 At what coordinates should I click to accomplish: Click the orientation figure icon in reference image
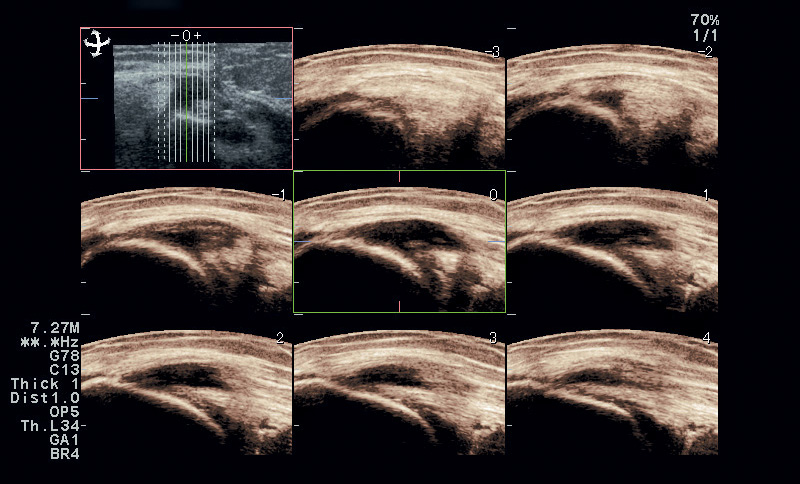click(x=97, y=42)
